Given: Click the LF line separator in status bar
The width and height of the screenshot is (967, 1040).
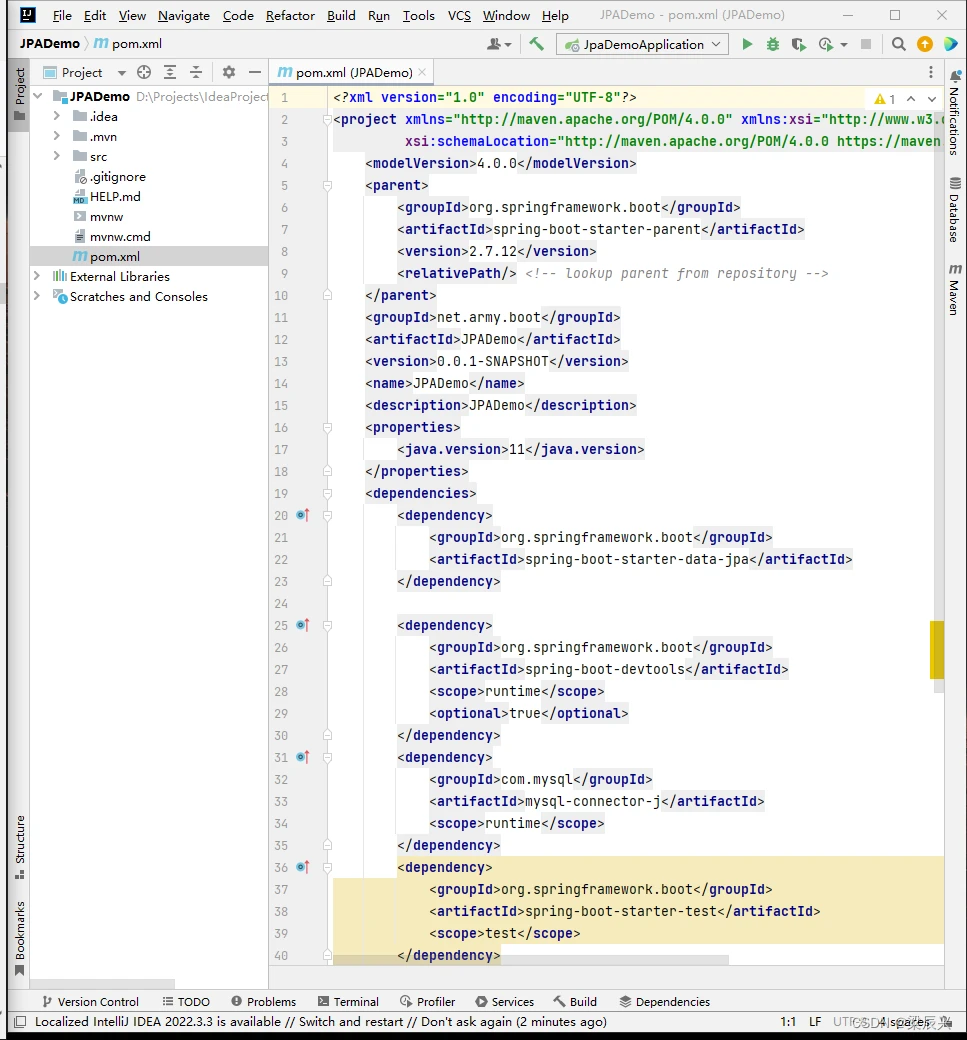Looking at the screenshot, I should (815, 1021).
